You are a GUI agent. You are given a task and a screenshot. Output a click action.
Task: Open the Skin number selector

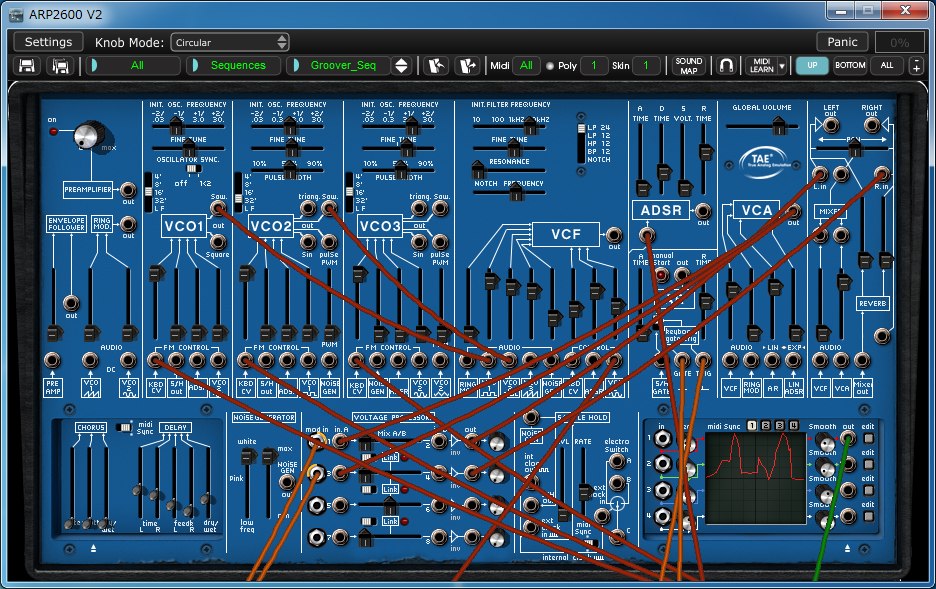pos(646,66)
